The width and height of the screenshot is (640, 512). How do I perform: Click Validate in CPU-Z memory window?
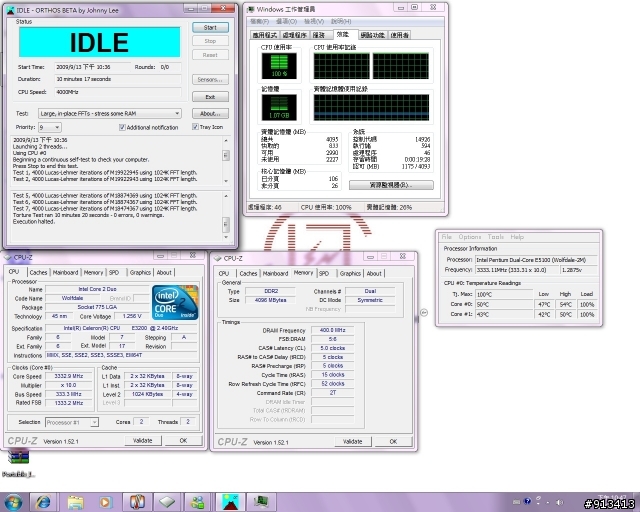tap(353, 441)
